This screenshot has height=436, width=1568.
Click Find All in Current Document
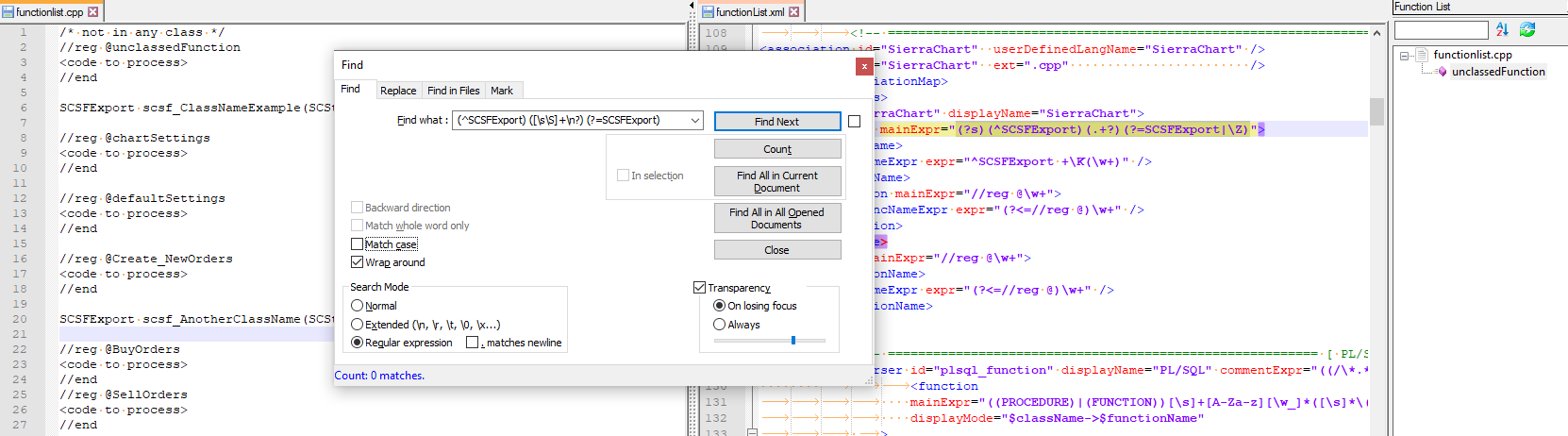click(777, 181)
